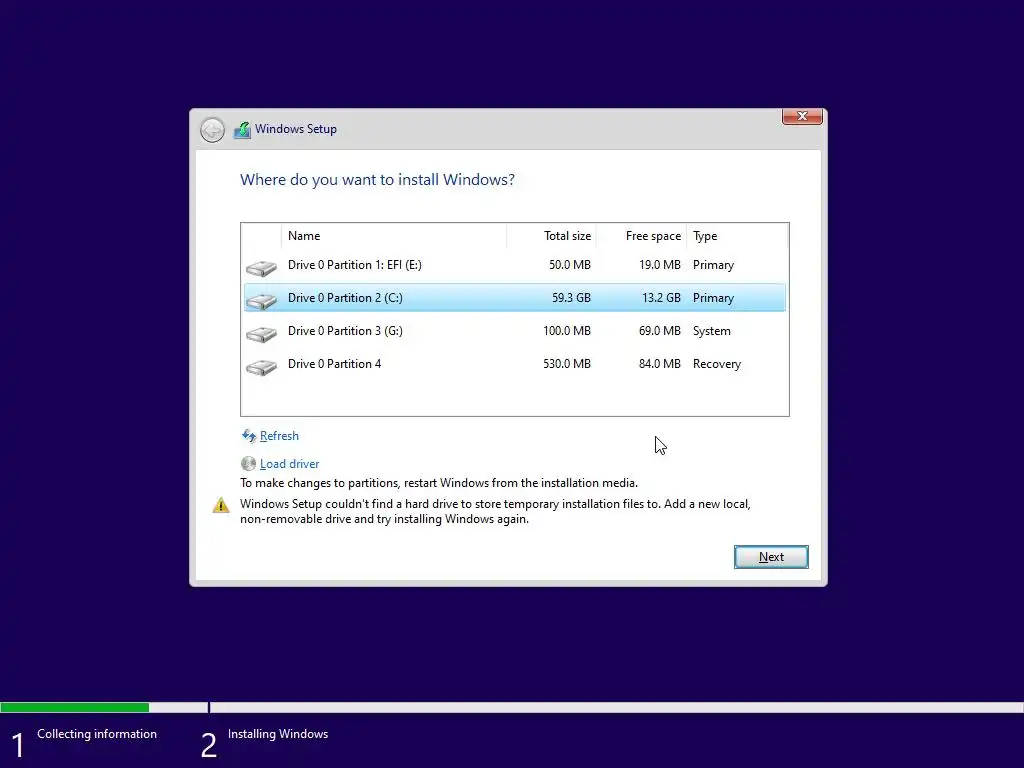The width and height of the screenshot is (1024, 768).
Task: Click the 530.0 MB total size cell
Action: click(x=567, y=364)
